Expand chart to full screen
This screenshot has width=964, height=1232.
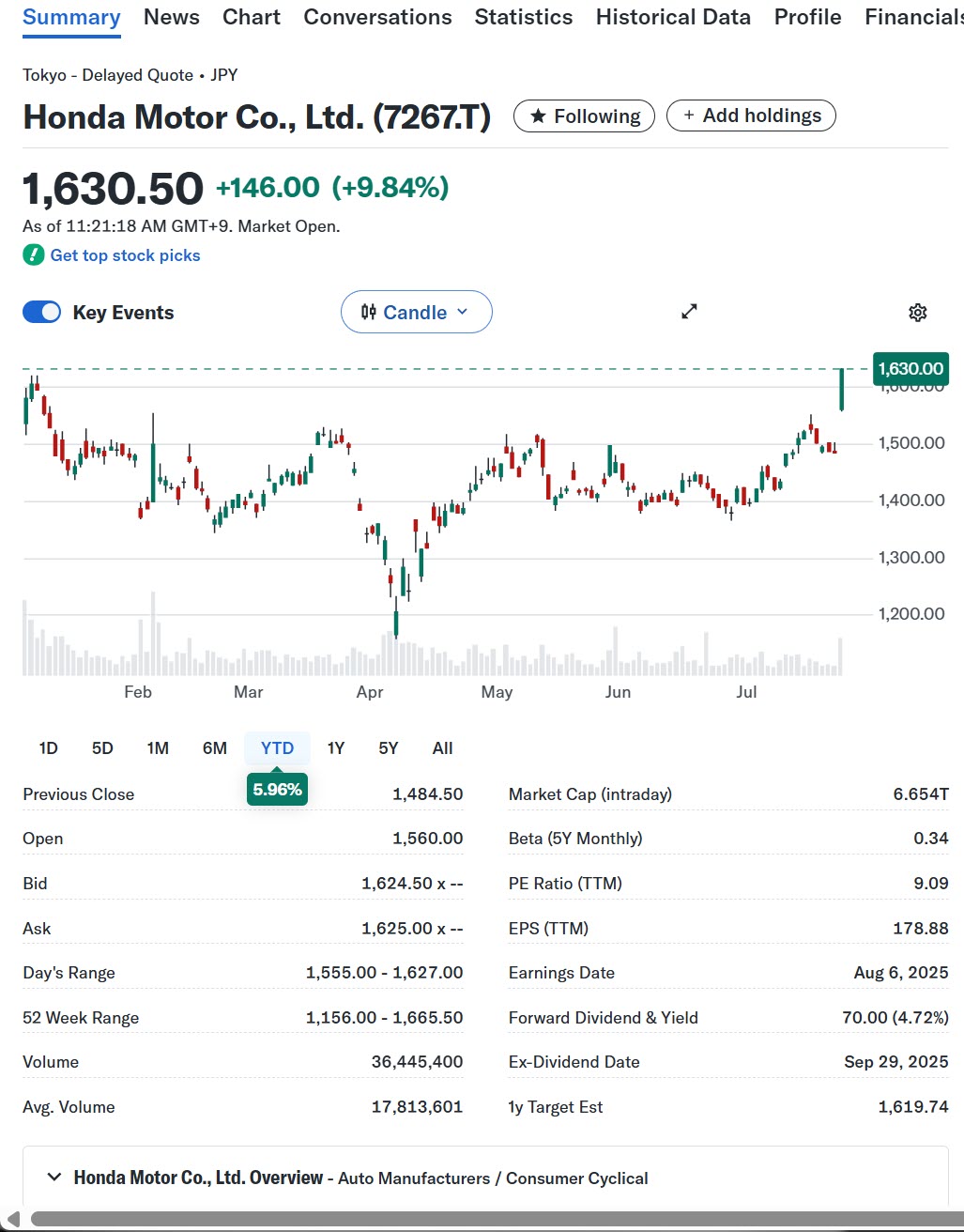[x=689, y=311]
